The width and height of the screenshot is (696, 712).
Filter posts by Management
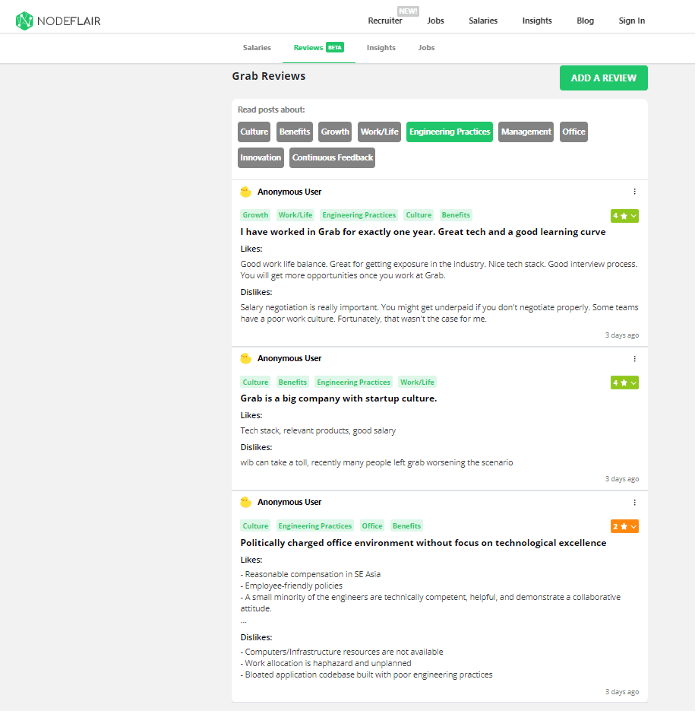526,132
